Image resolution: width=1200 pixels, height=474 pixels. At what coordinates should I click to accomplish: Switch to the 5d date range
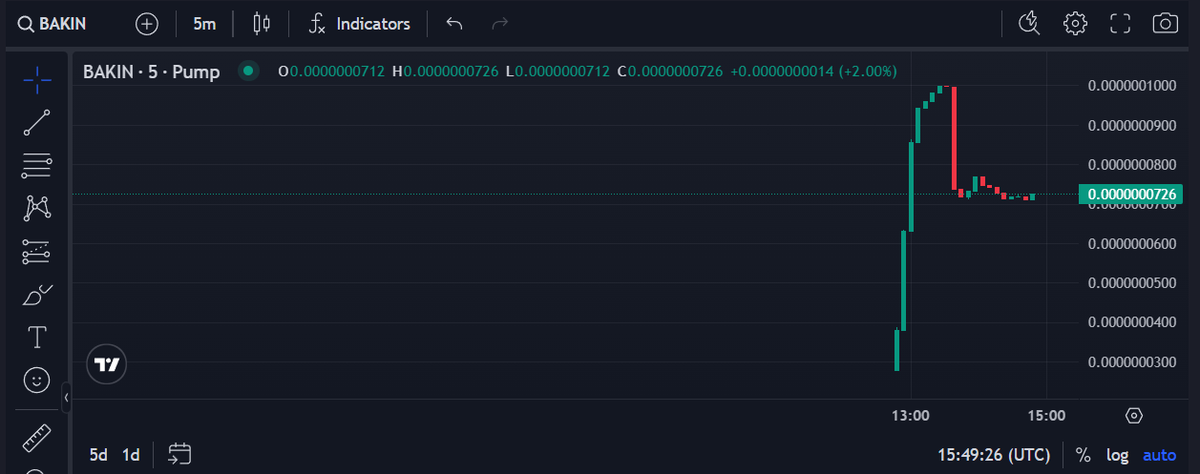(x=98, y=454)
